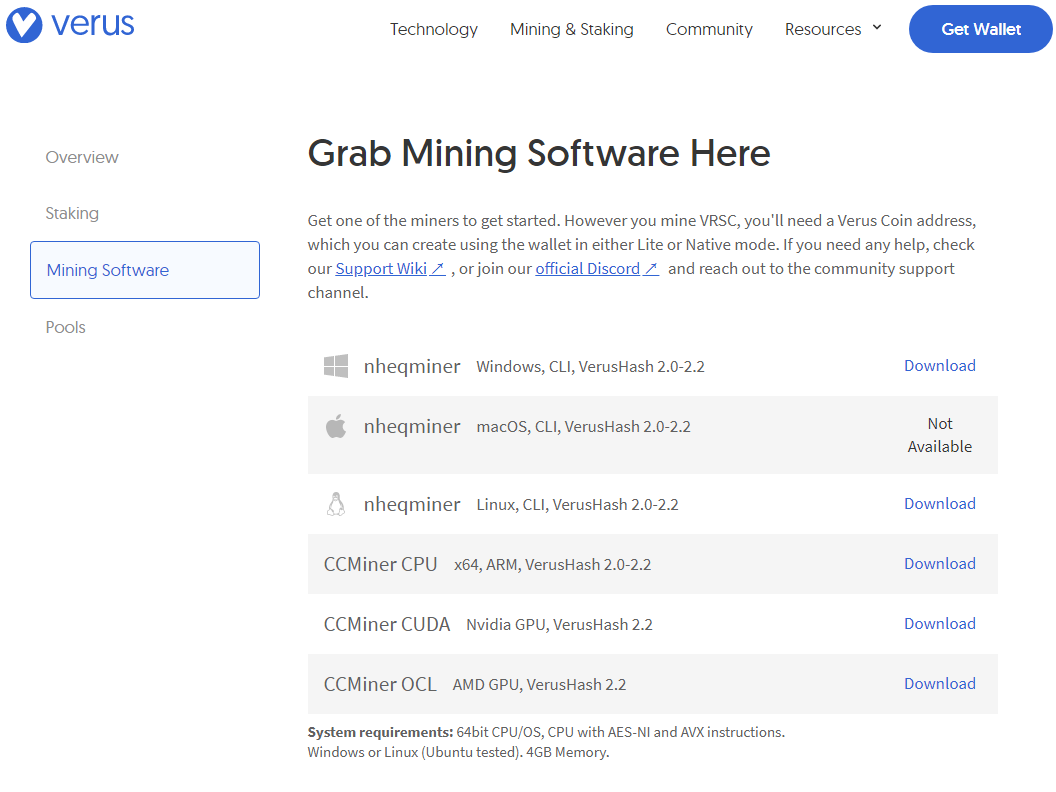Click the Apple icon beside nheqminer
This screenshot has width=1056, height=792.
pyautogui.click(x=336, y=427)
